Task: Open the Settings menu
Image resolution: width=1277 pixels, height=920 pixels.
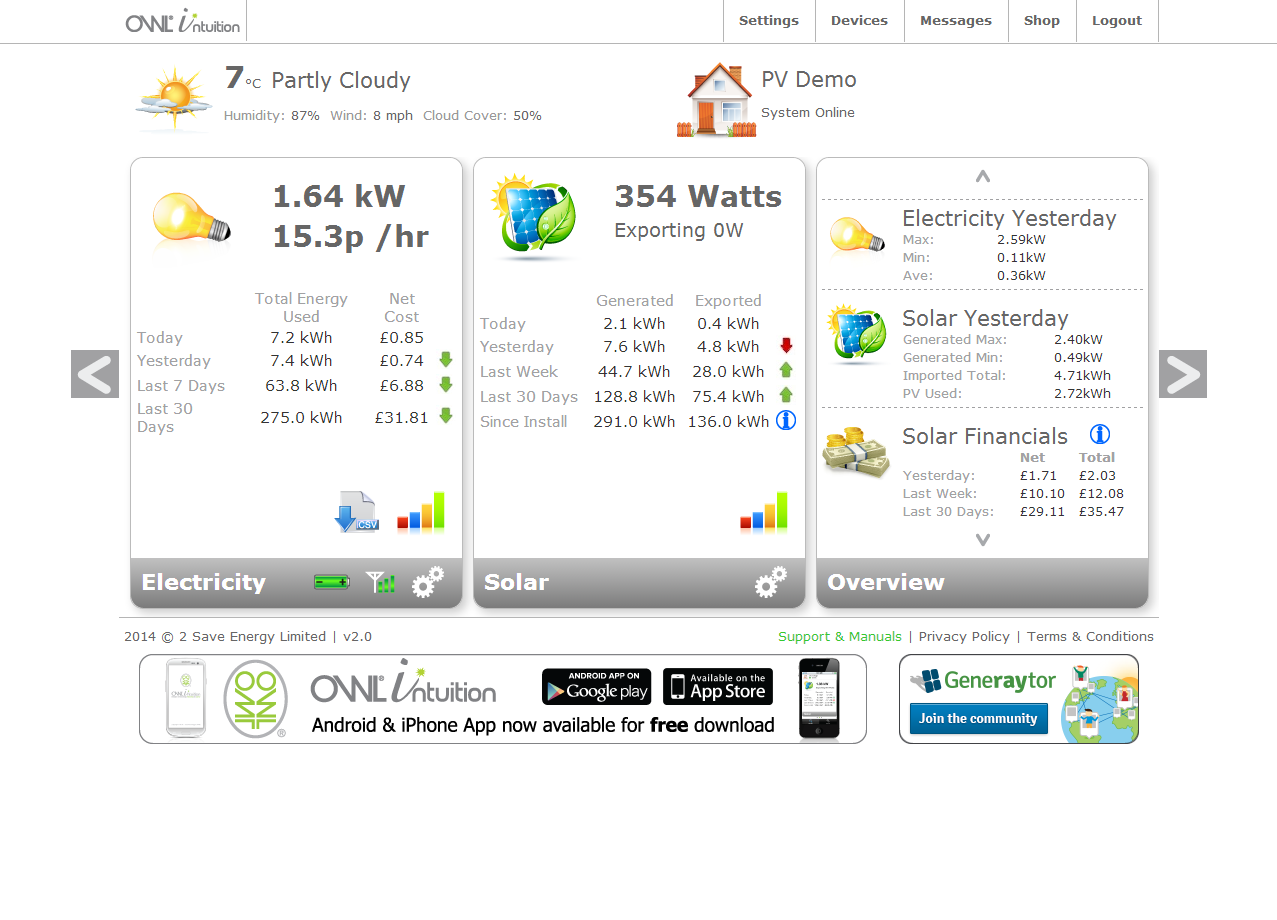Action: tap(768, 21)
